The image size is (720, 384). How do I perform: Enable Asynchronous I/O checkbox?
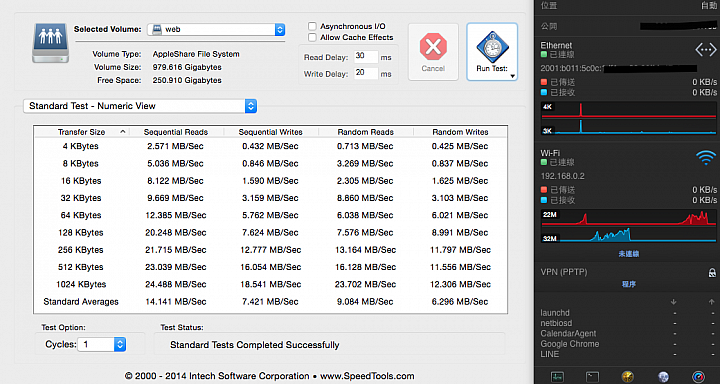312,26
